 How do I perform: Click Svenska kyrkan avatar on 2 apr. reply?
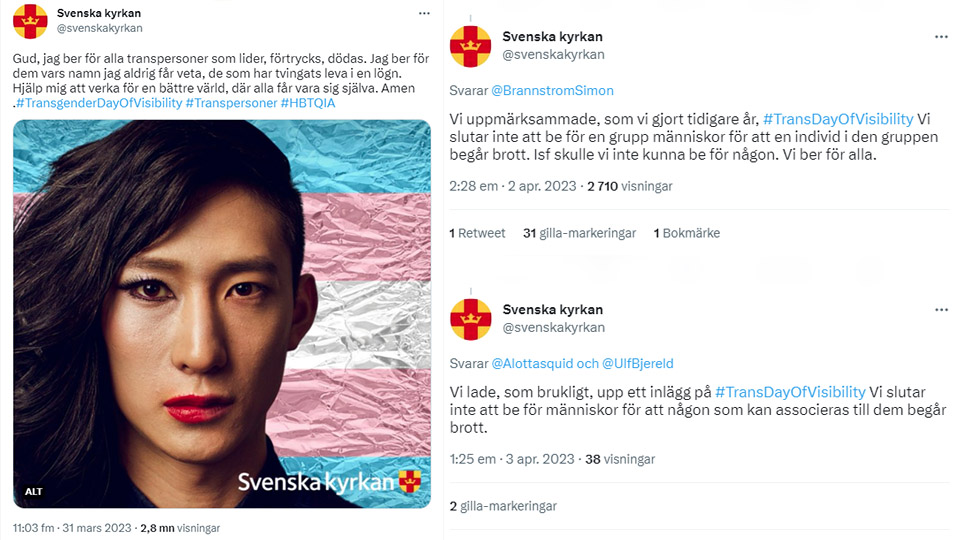470,47
